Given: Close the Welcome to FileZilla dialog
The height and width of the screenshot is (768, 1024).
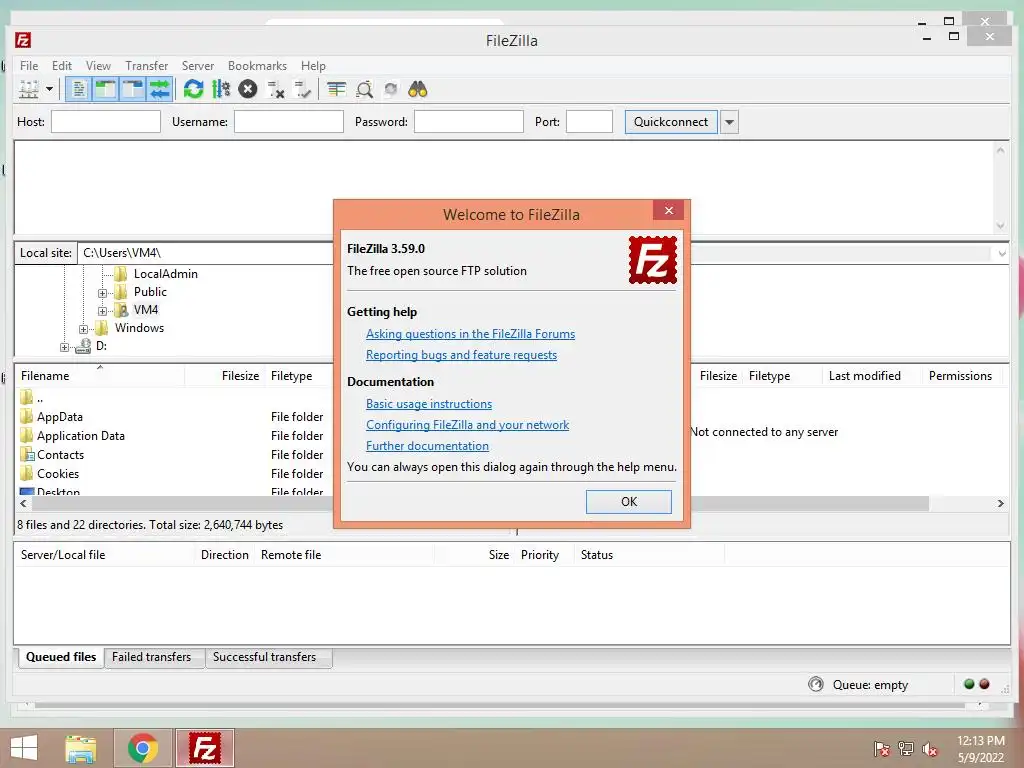Looking at the screenshot, I should pos(668,210).
